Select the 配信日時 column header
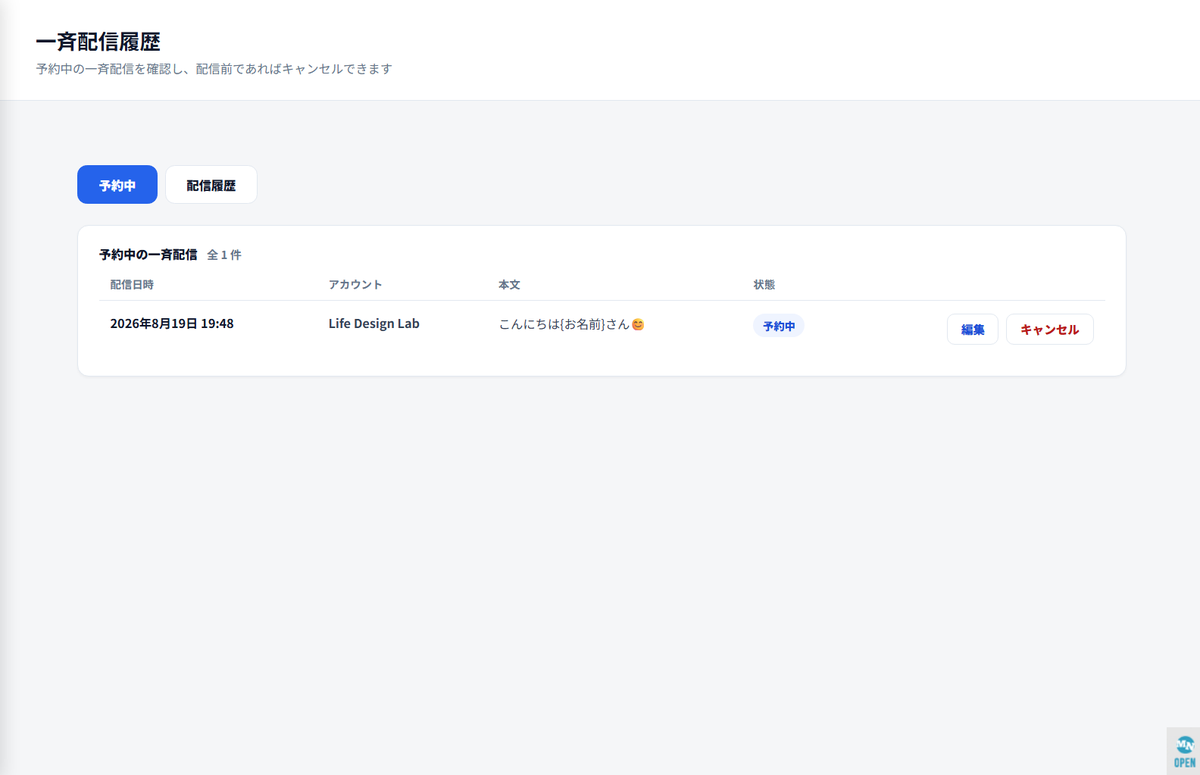This screenshot has height=775, width=1200. pyautogui.click(x=132, y=285)
